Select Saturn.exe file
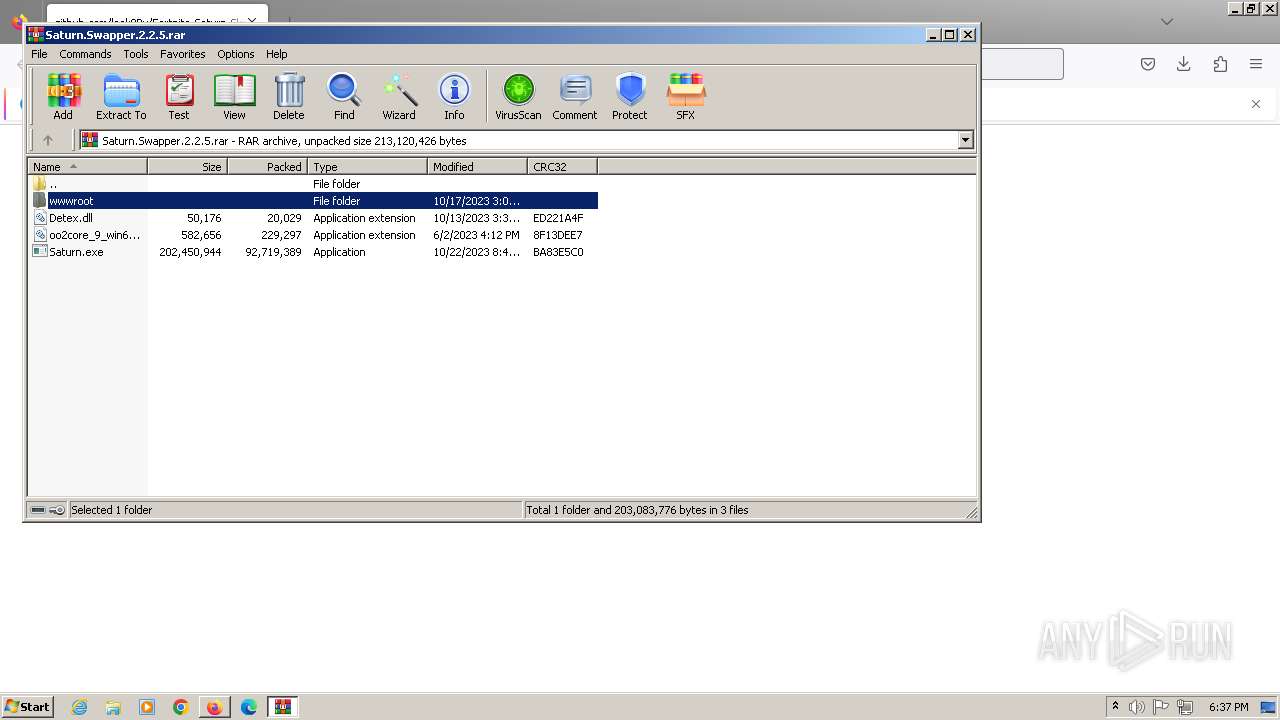The image size is (1280, 720). click(313, 252)
